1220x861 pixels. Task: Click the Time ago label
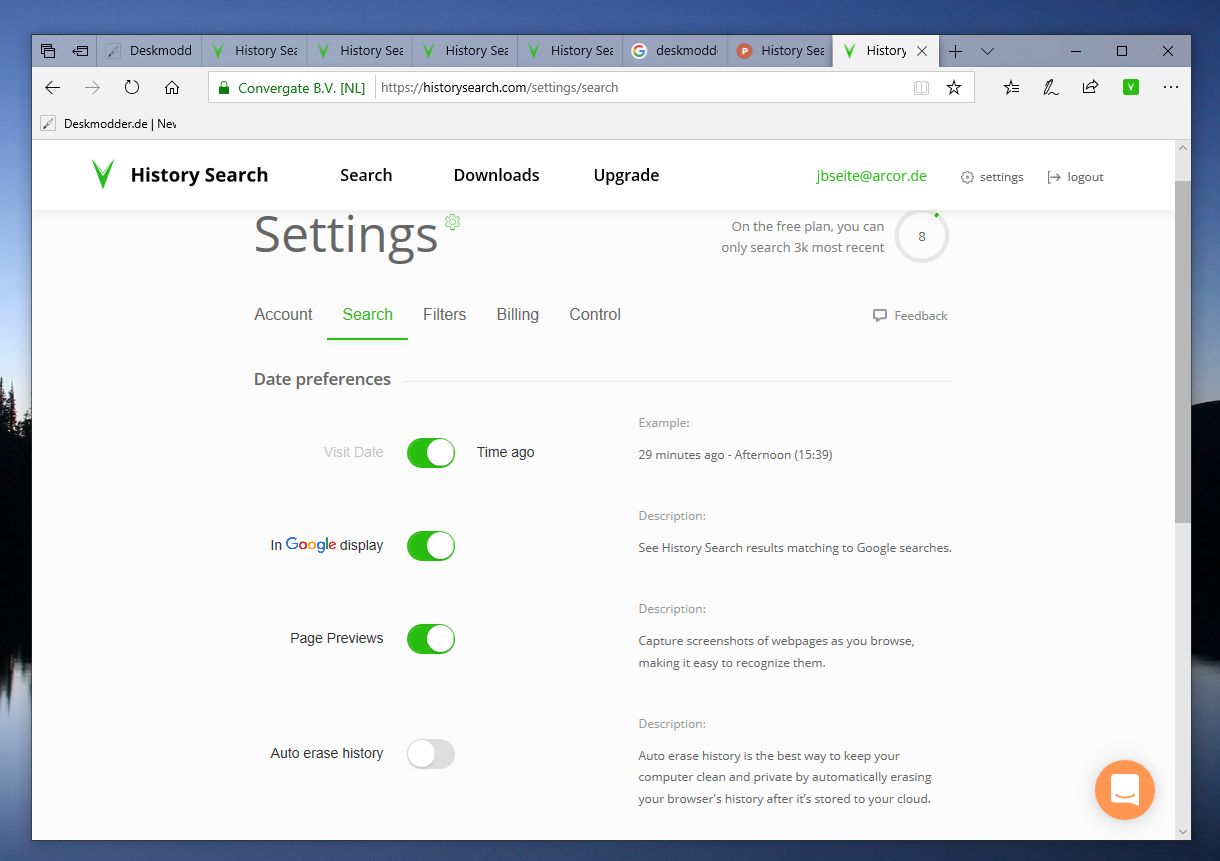pos(505,452)
